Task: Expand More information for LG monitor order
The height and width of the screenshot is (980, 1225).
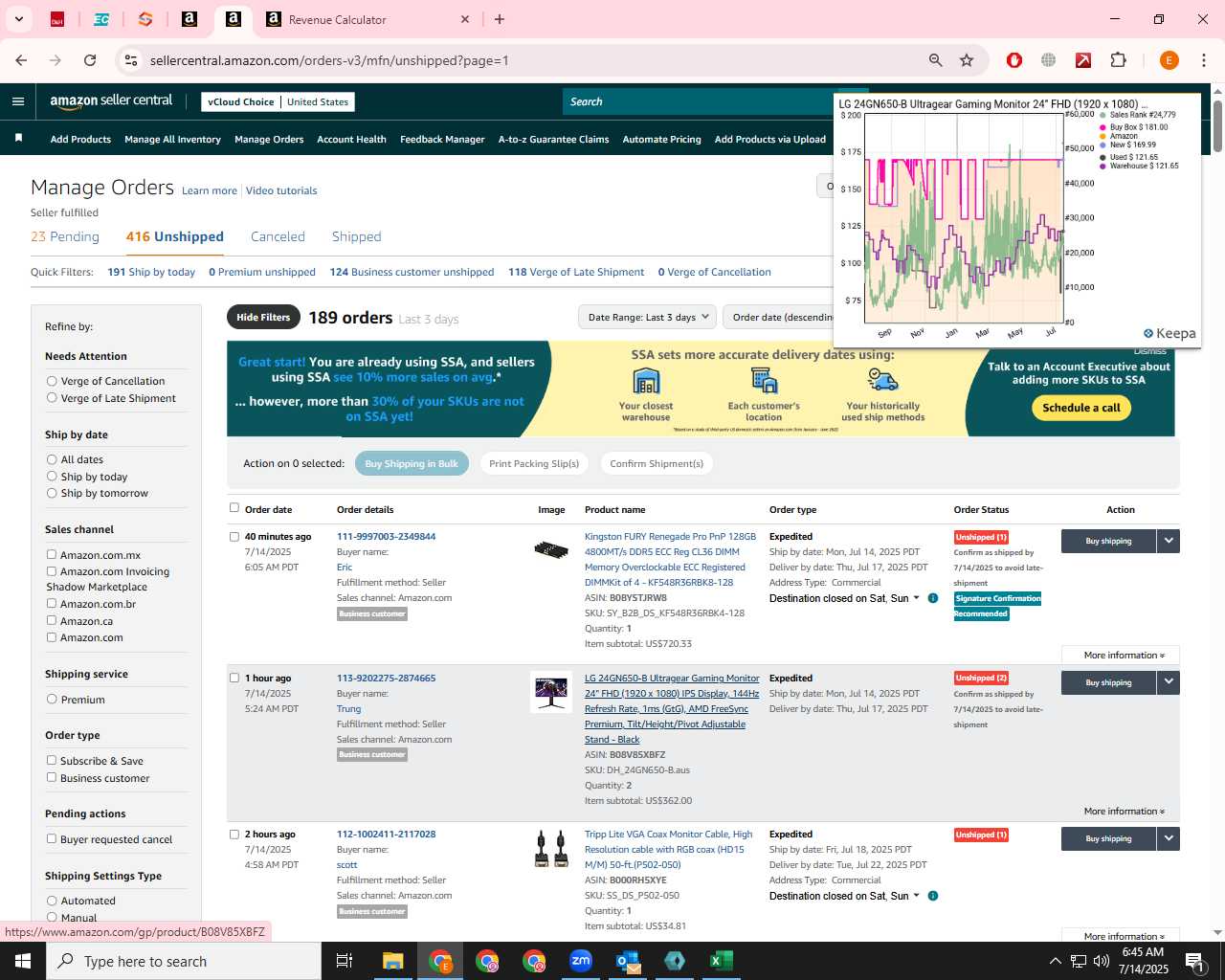Action: 1124,812
